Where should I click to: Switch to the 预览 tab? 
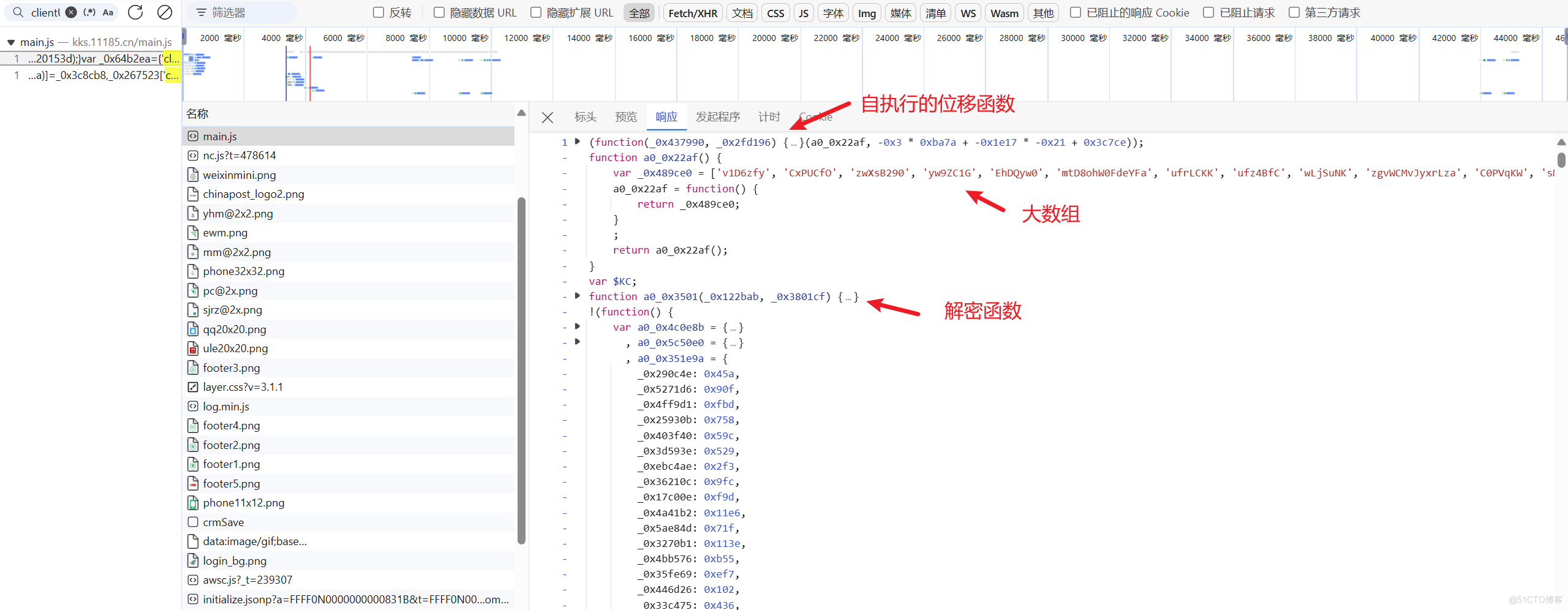[626, 117]
